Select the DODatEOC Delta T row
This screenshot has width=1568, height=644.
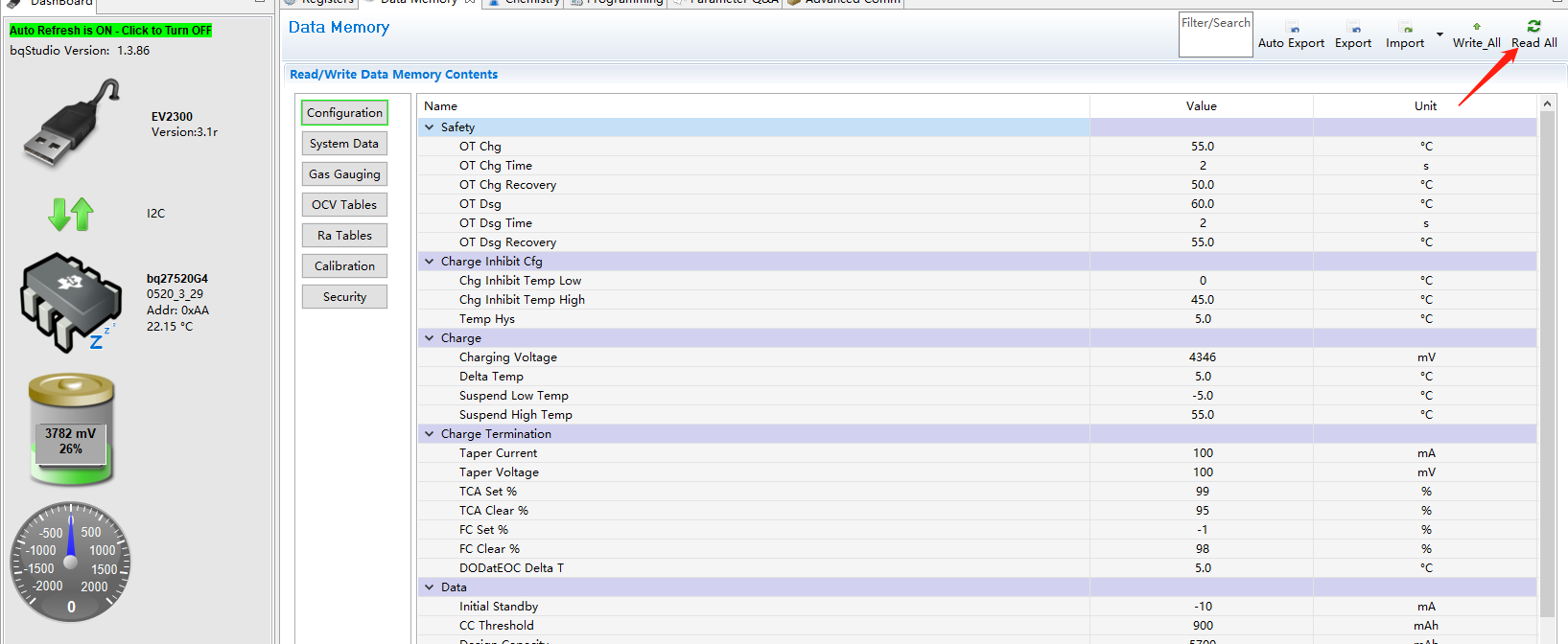pyautogui.click(x=977, y=568)
